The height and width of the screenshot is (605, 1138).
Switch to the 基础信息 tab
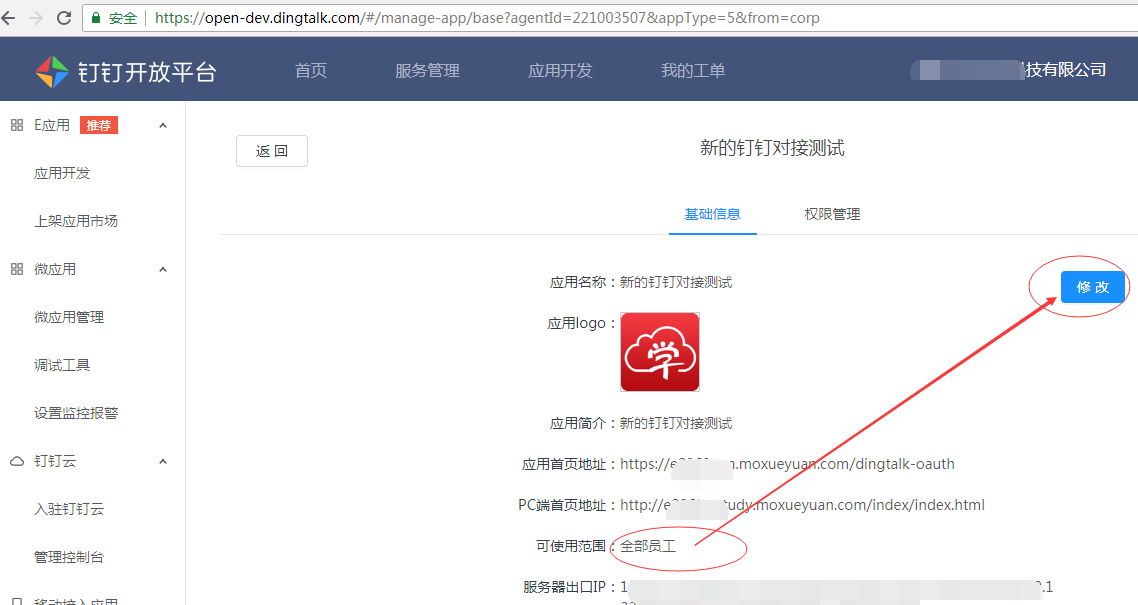tap(713, 214)
